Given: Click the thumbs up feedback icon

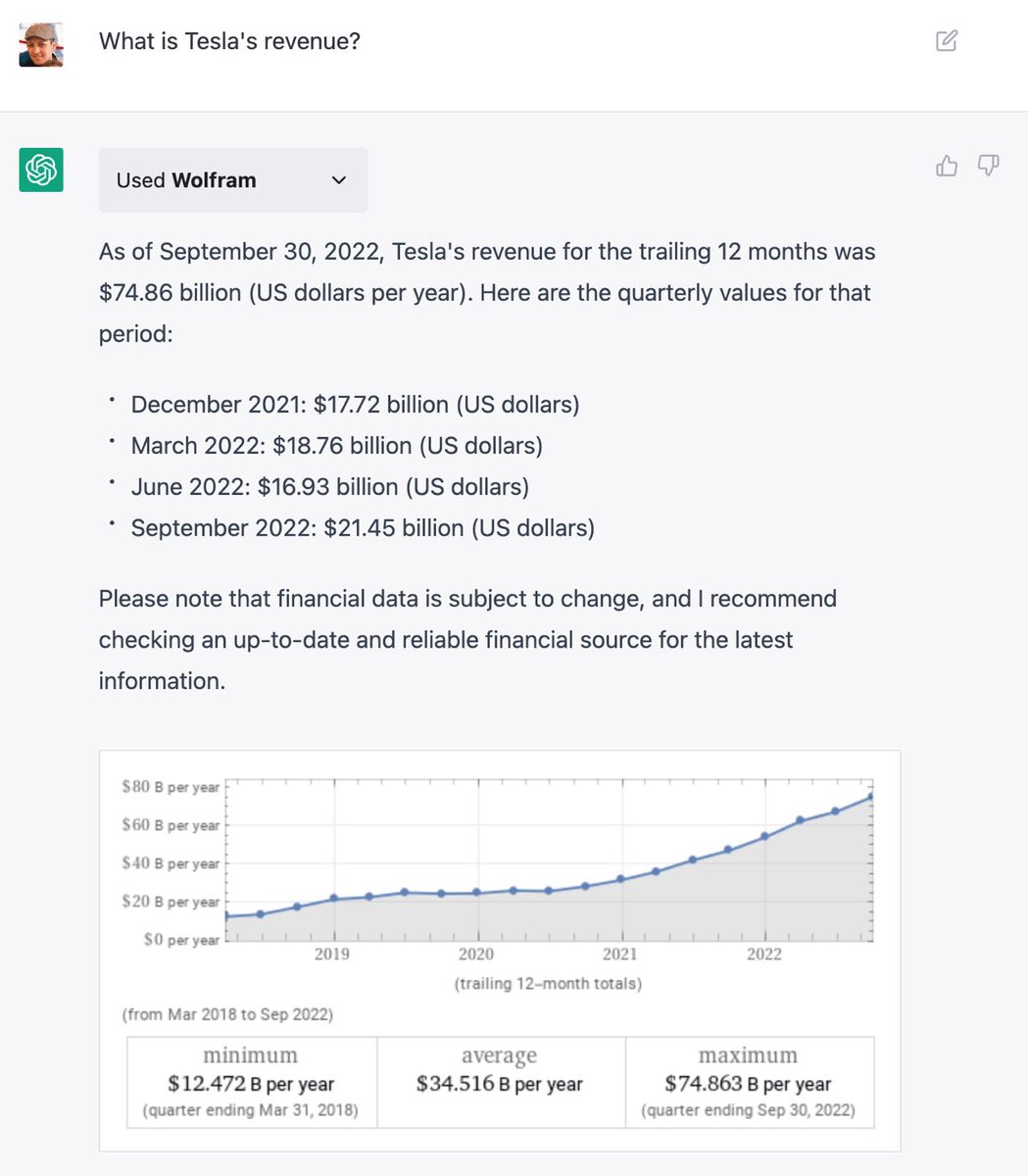Looking at the screenshot, I should [x=947, y=166].
